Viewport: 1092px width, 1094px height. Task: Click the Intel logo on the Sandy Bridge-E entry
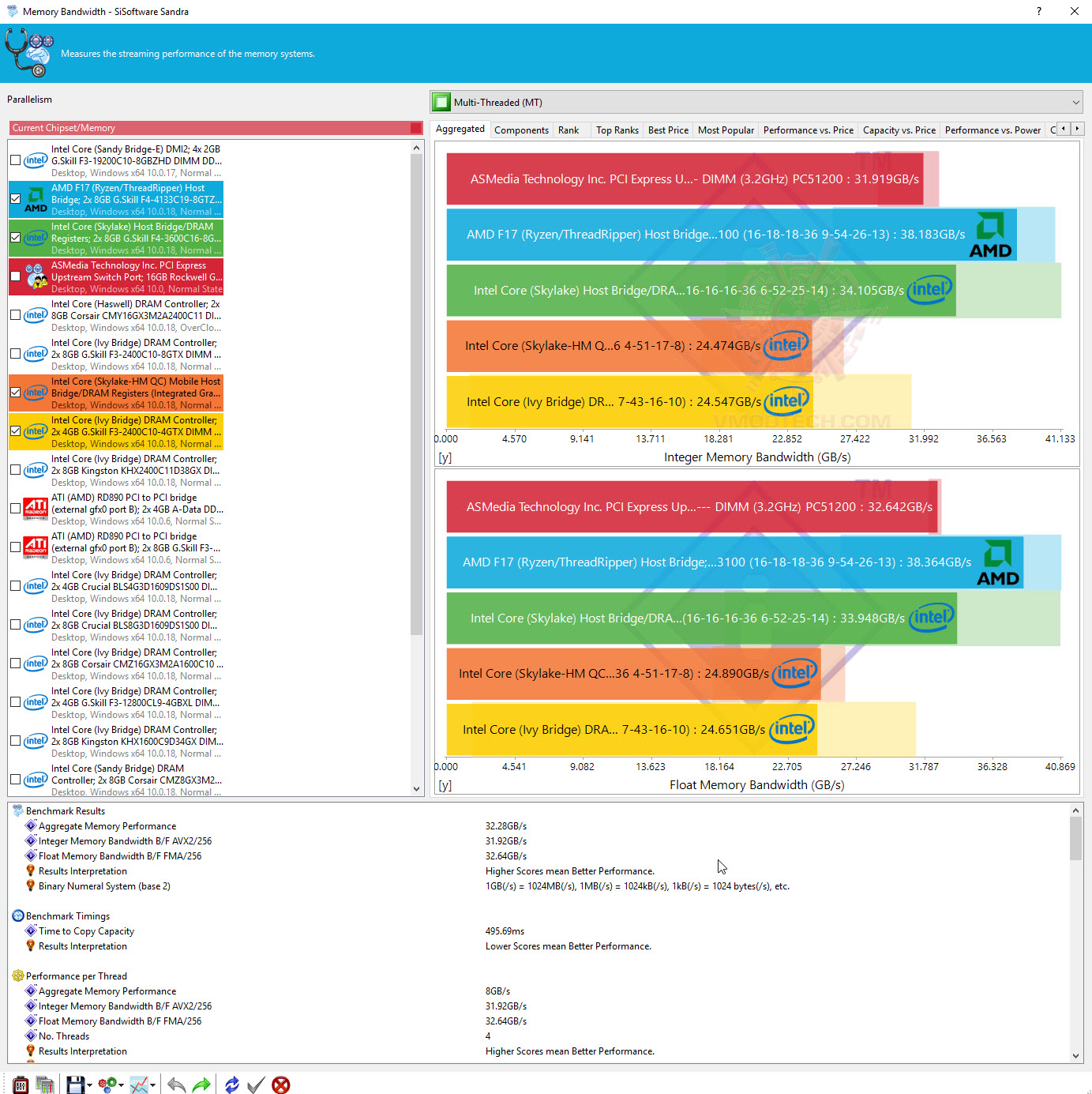coord(36,160)
